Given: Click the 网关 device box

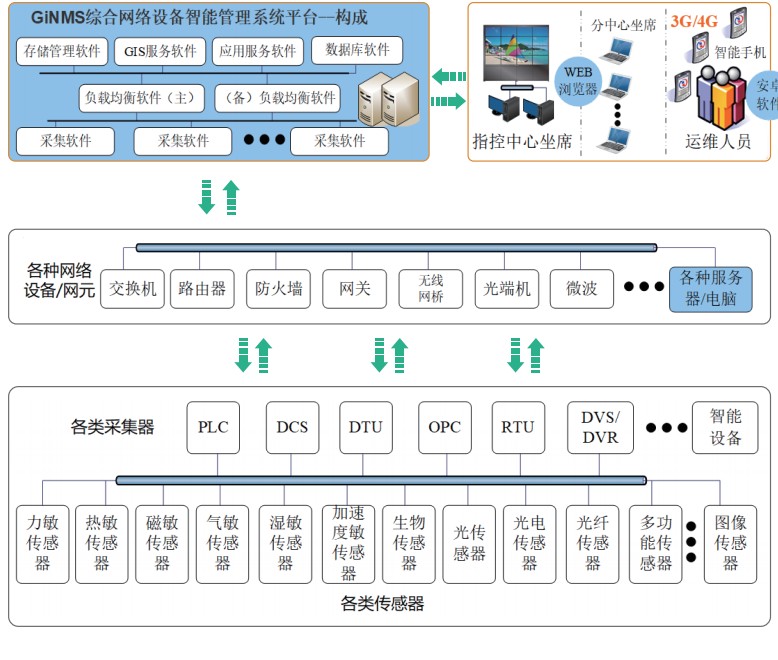Looking at the screenshot, I should (x=354, y=289).
